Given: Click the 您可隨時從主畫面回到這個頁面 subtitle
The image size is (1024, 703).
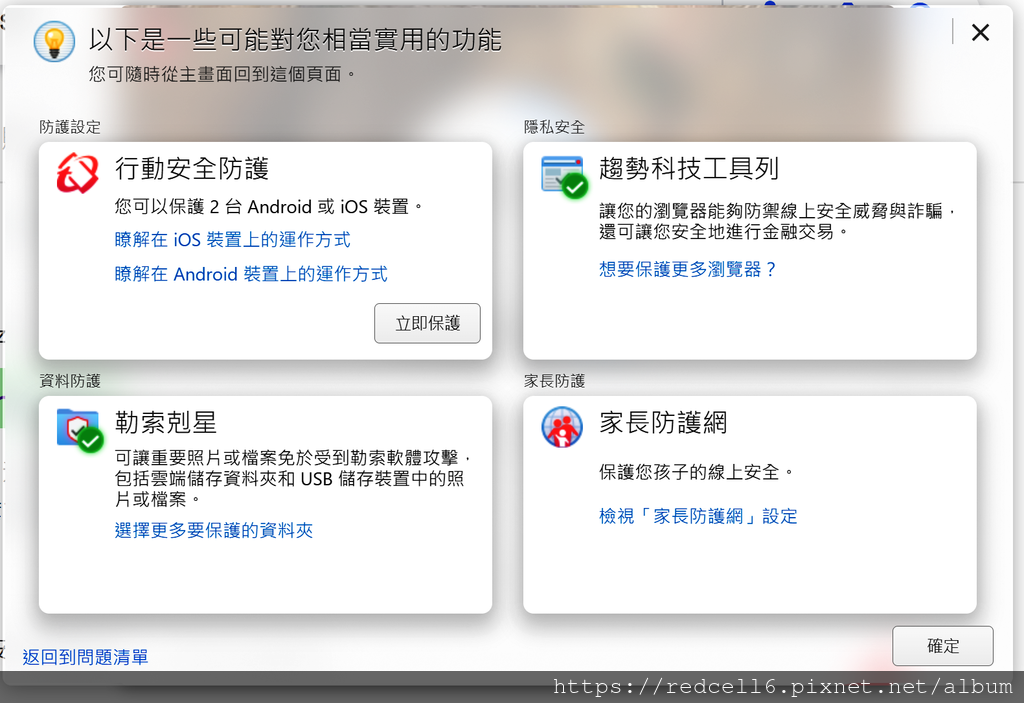Looking at the screenshot, I should (222, 74).
